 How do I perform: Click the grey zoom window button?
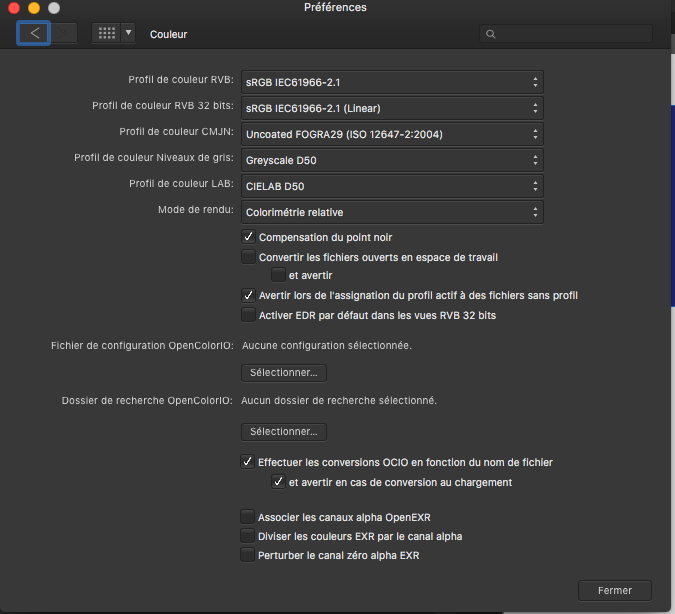(54, 8)
